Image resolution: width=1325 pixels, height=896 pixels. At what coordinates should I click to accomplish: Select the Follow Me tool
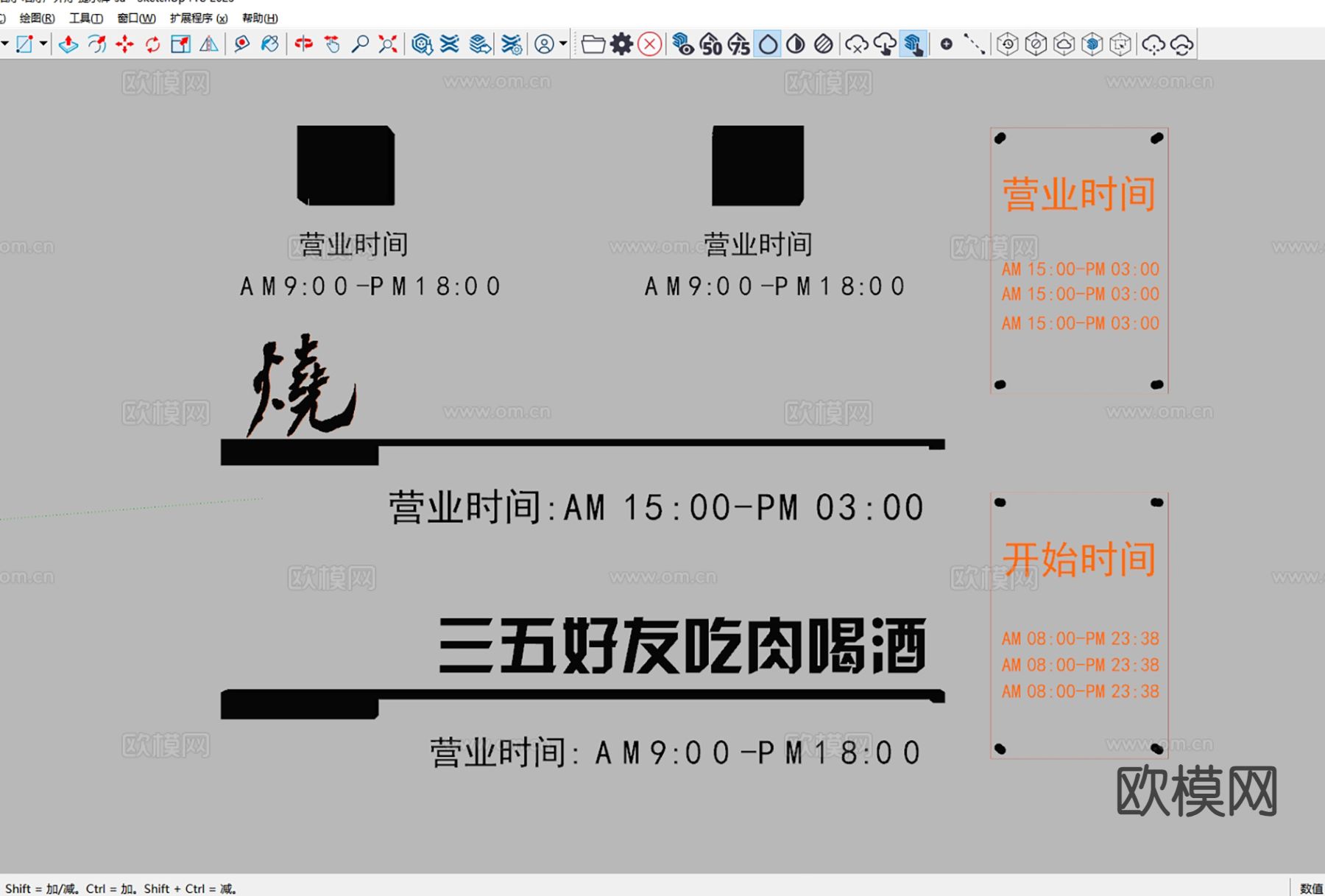96,44
